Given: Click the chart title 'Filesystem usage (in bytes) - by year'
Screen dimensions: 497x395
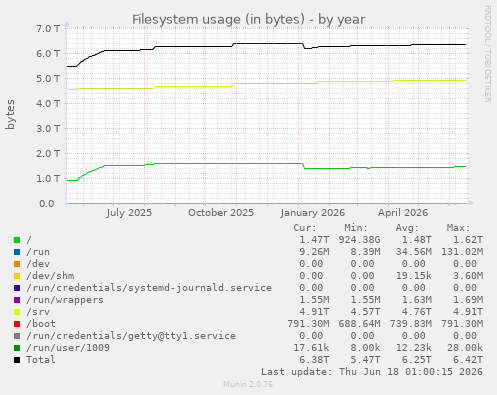Looking at the screenshot, I should click(x=248, y=19).
